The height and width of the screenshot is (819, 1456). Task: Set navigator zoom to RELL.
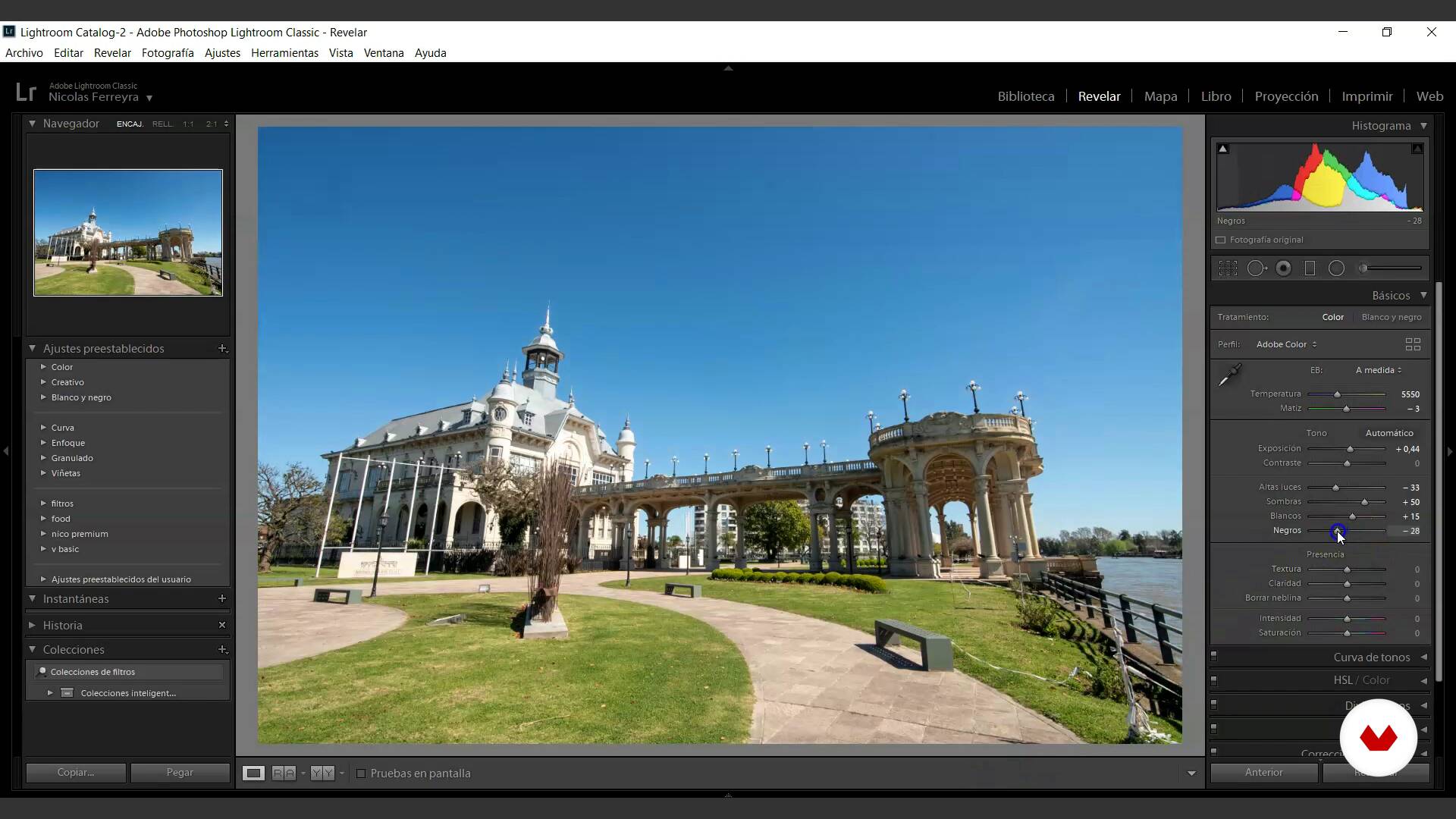click(162, 124)
